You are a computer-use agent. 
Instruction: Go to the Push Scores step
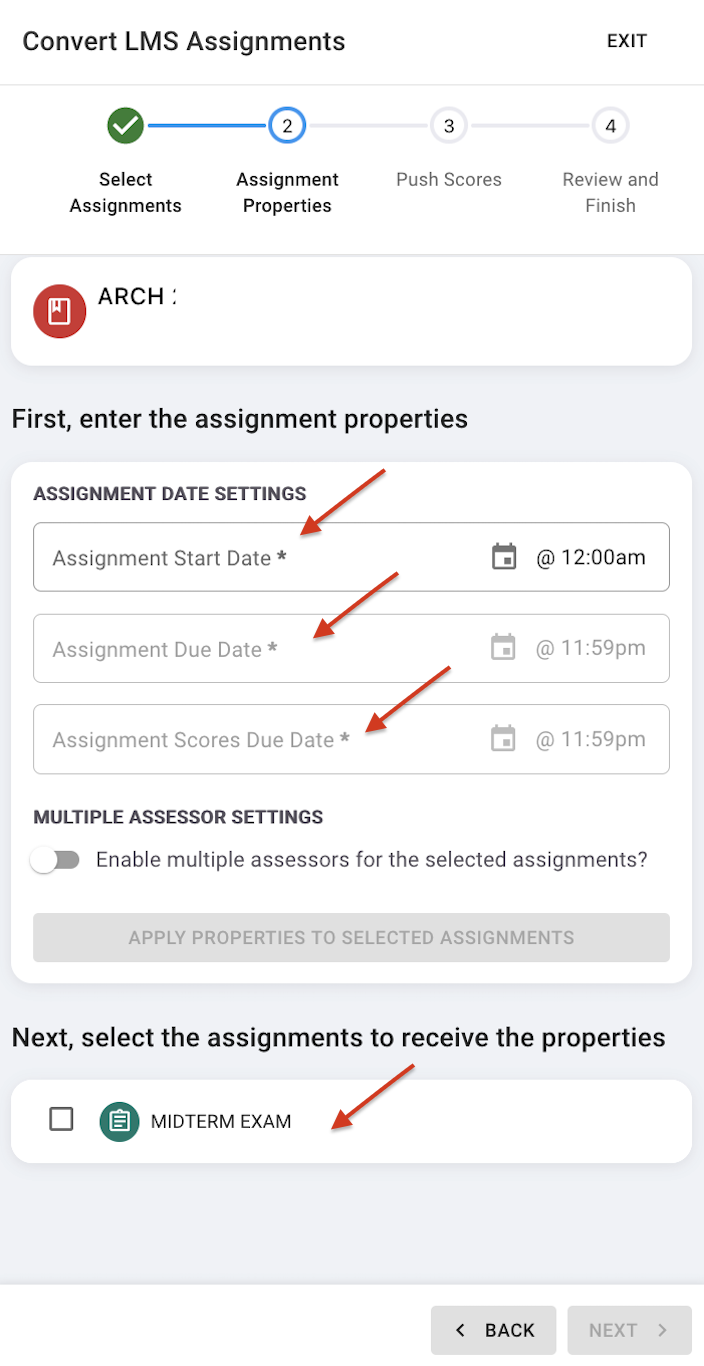click(449, 180)
